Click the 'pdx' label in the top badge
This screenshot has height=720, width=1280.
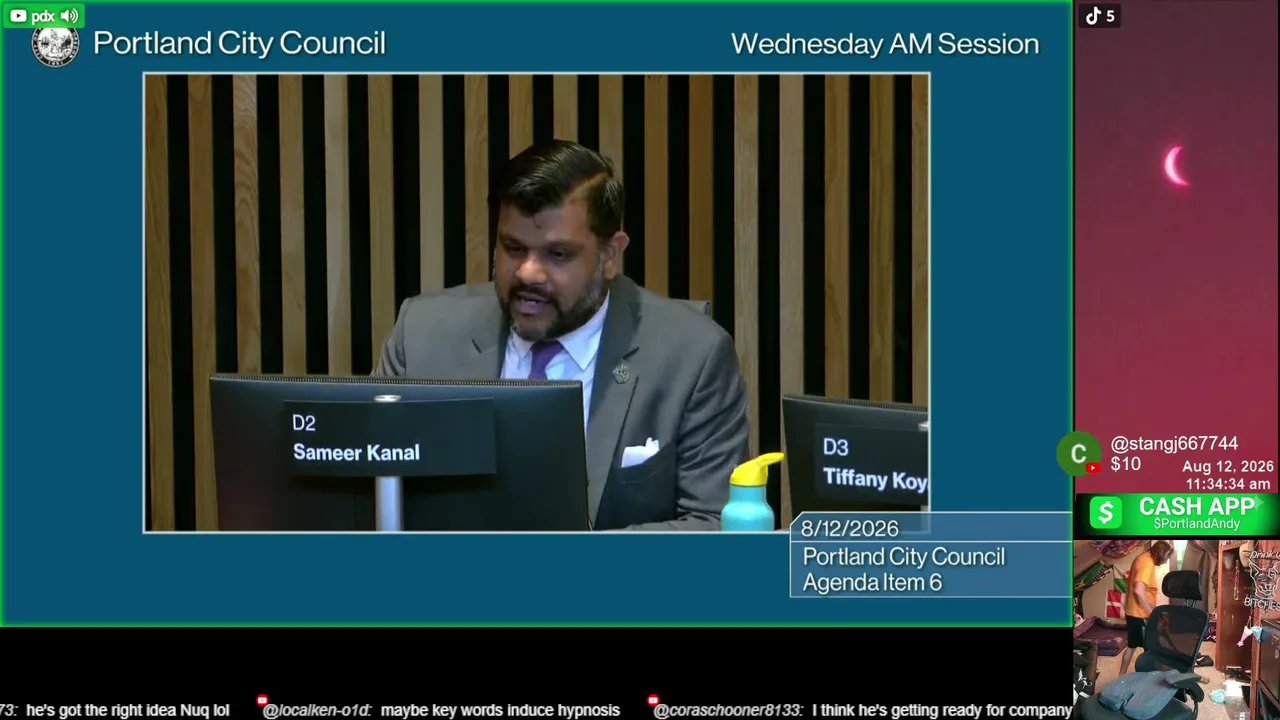pos(43,16)
